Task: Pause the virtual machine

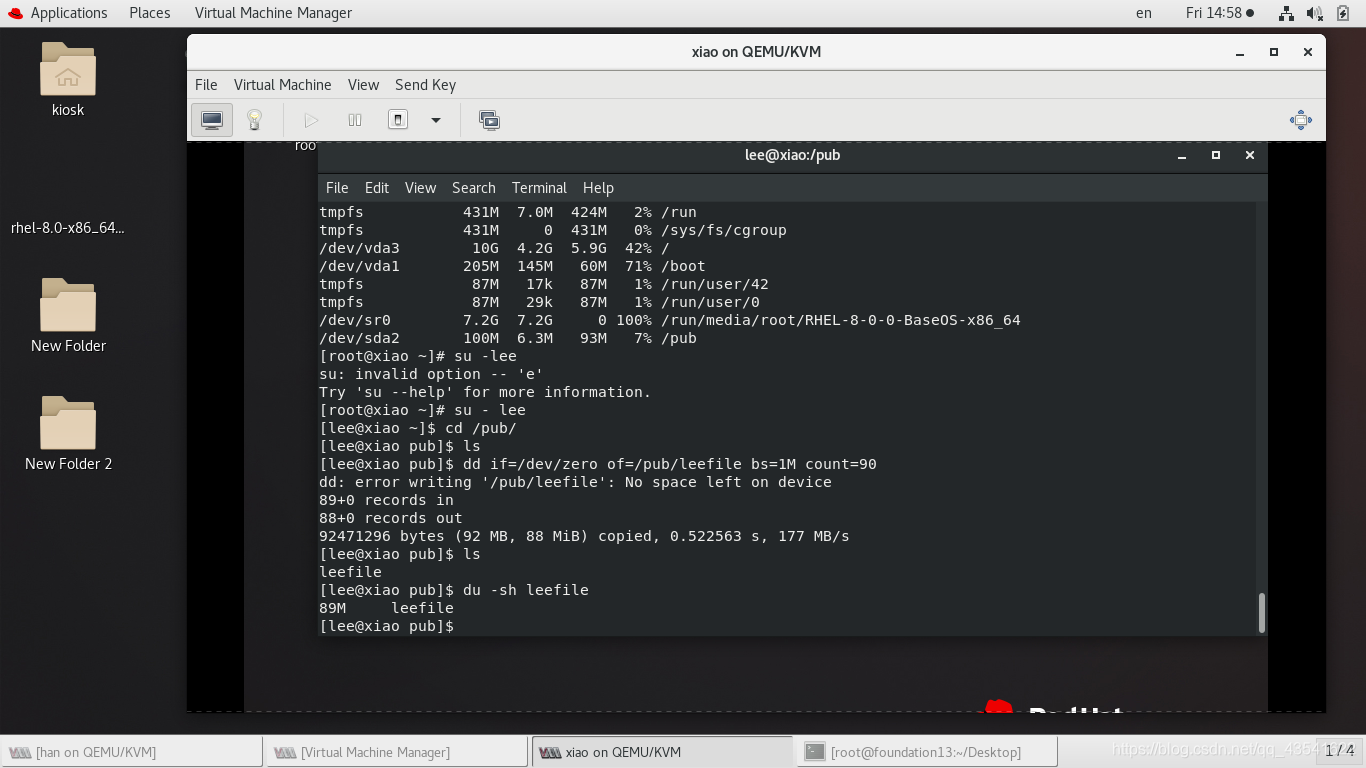Action: (355, 120)
